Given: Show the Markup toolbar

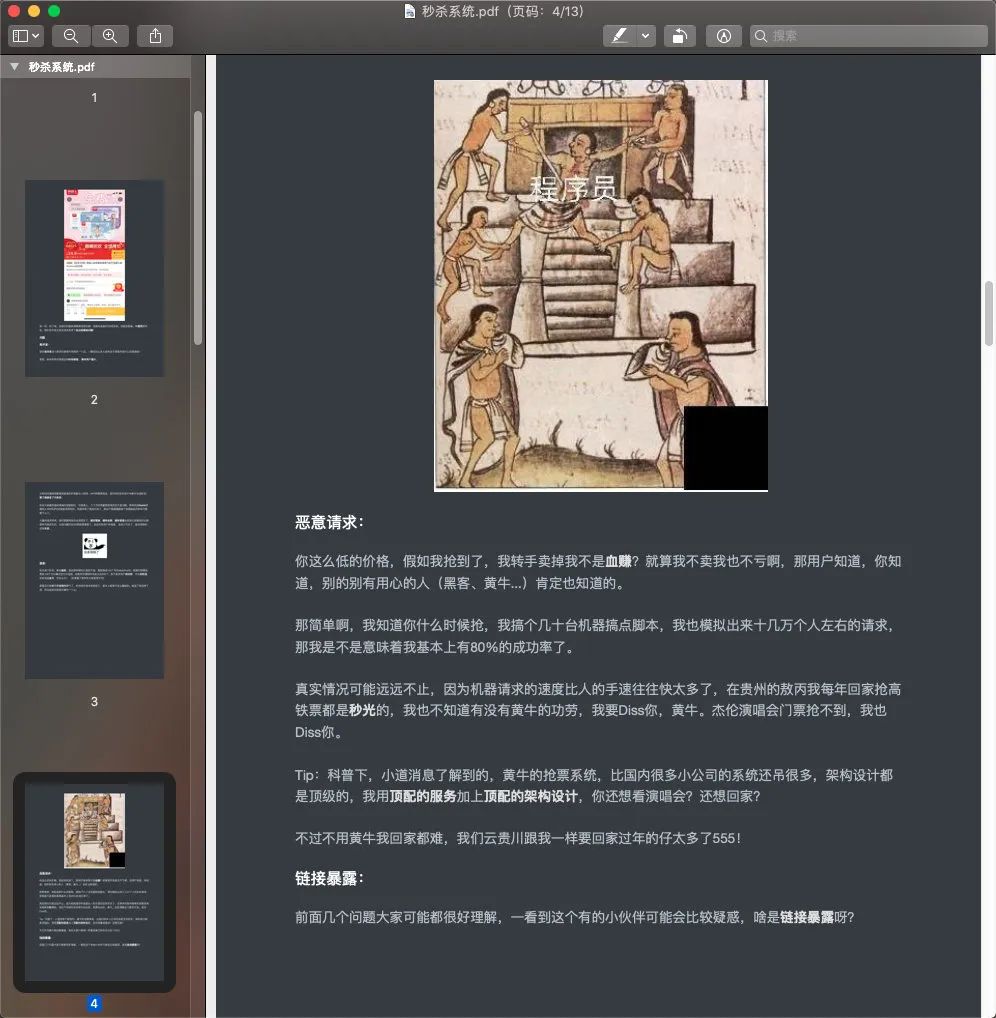Looking at the screenshot, I should [x=723, y=36].
